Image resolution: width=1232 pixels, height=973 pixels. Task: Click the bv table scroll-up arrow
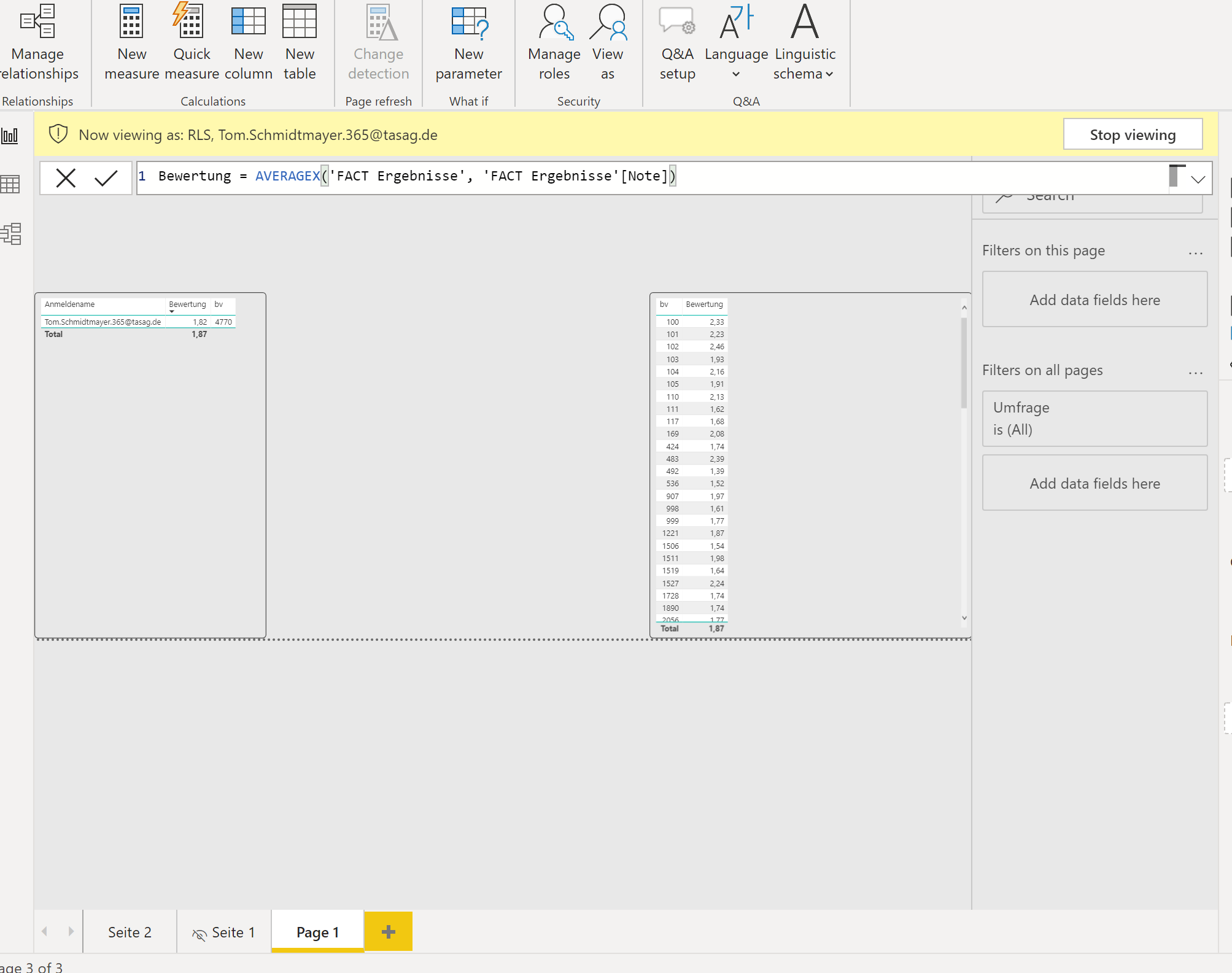click(964, 307)
